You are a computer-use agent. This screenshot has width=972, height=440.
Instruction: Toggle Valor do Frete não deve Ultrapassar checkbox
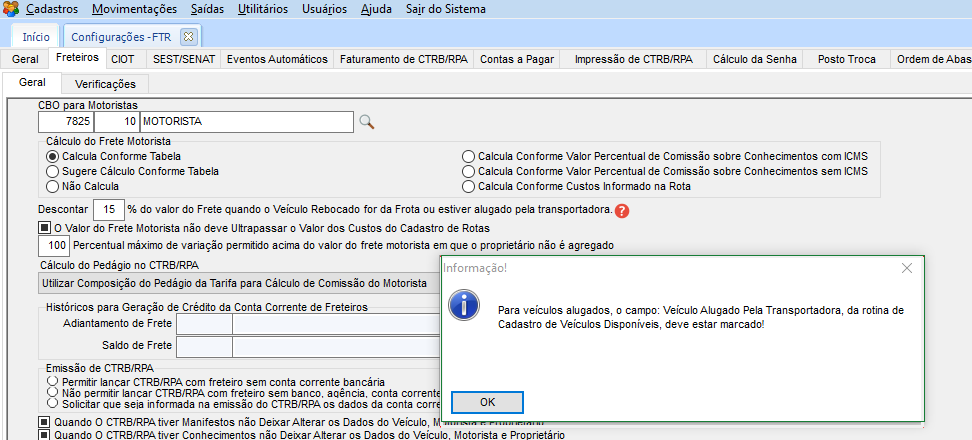coord(44,227)
